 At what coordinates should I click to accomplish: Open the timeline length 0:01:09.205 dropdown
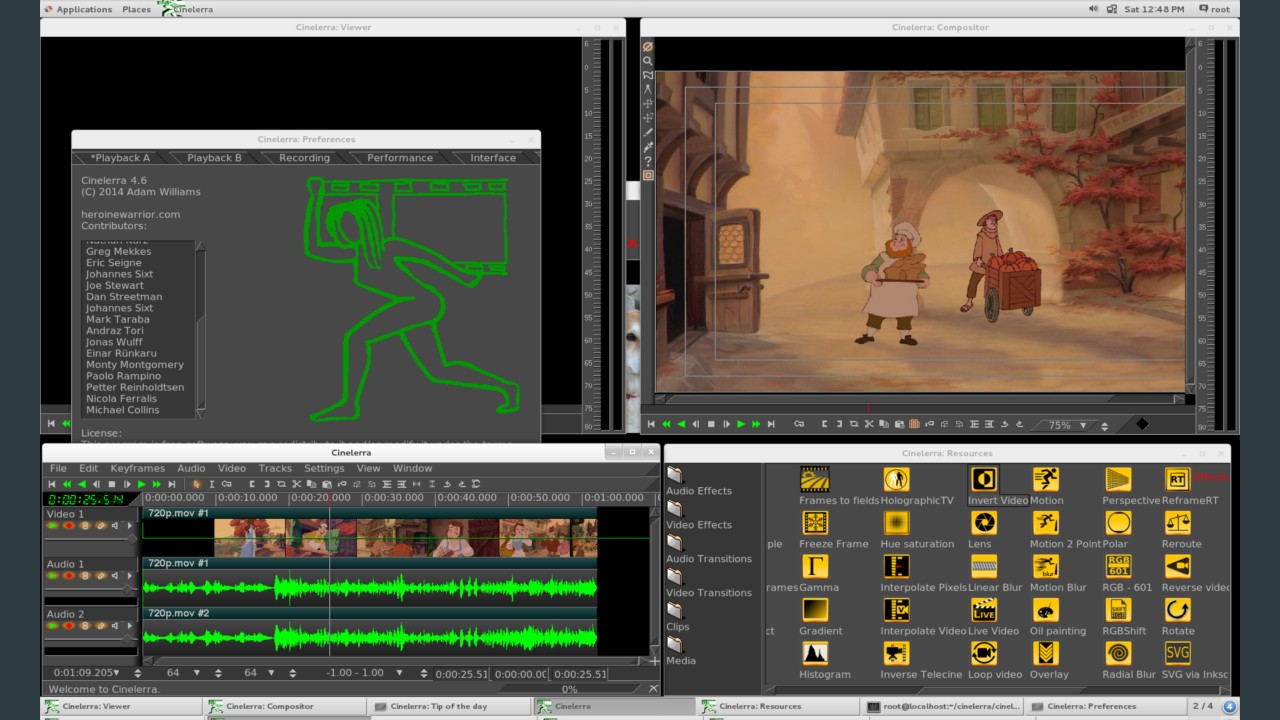click(116, 673)
